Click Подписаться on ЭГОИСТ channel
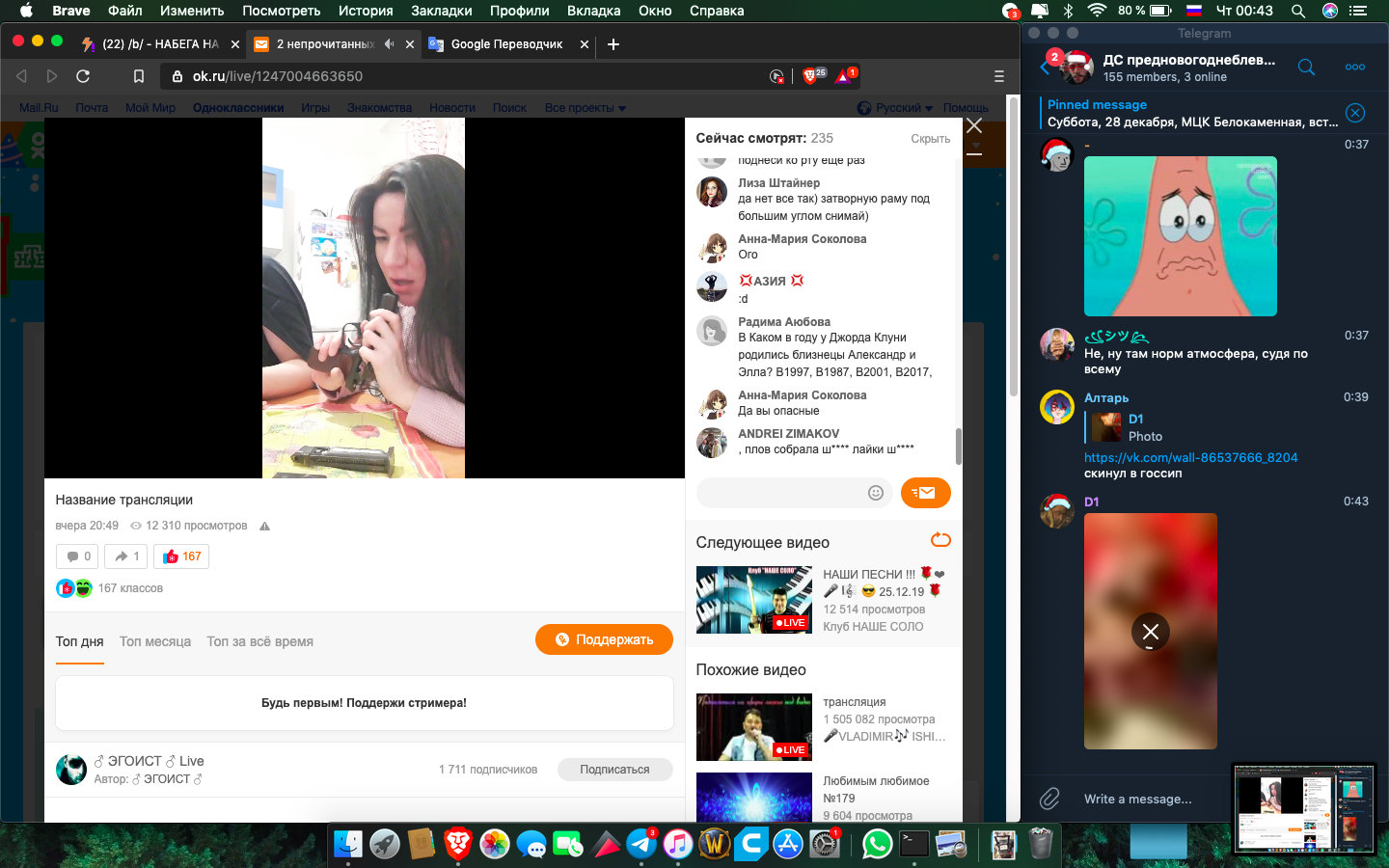1389x868 pixels. coord(614,770)
